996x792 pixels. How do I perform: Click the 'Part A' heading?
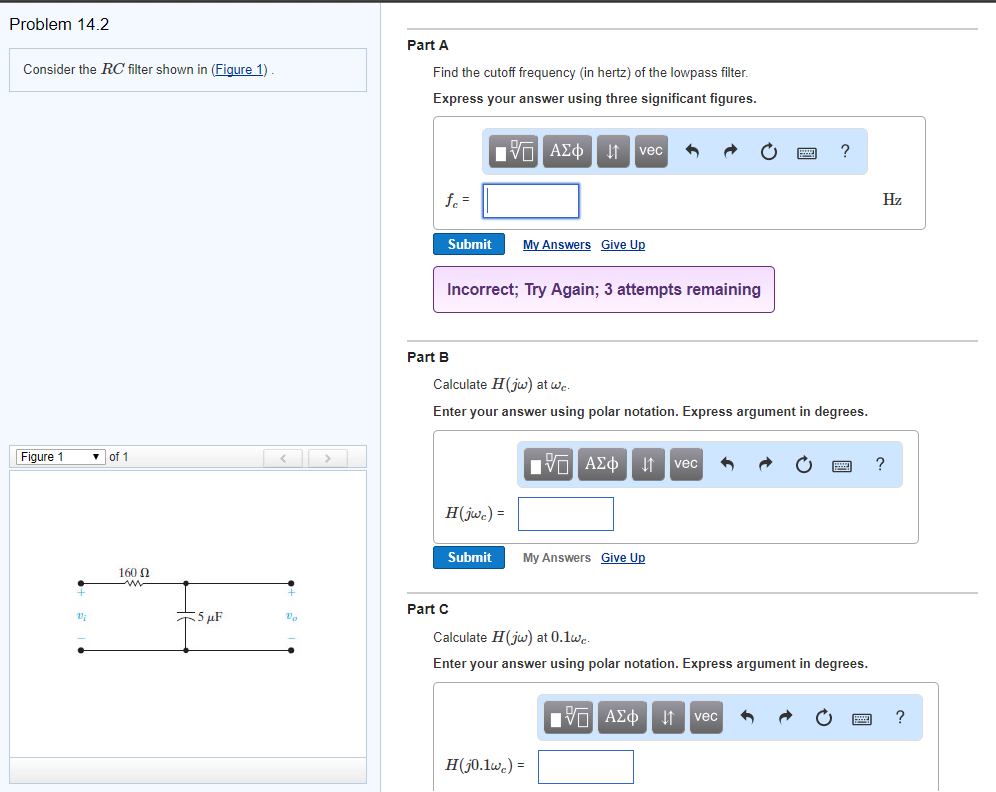[x=427, y=45]
